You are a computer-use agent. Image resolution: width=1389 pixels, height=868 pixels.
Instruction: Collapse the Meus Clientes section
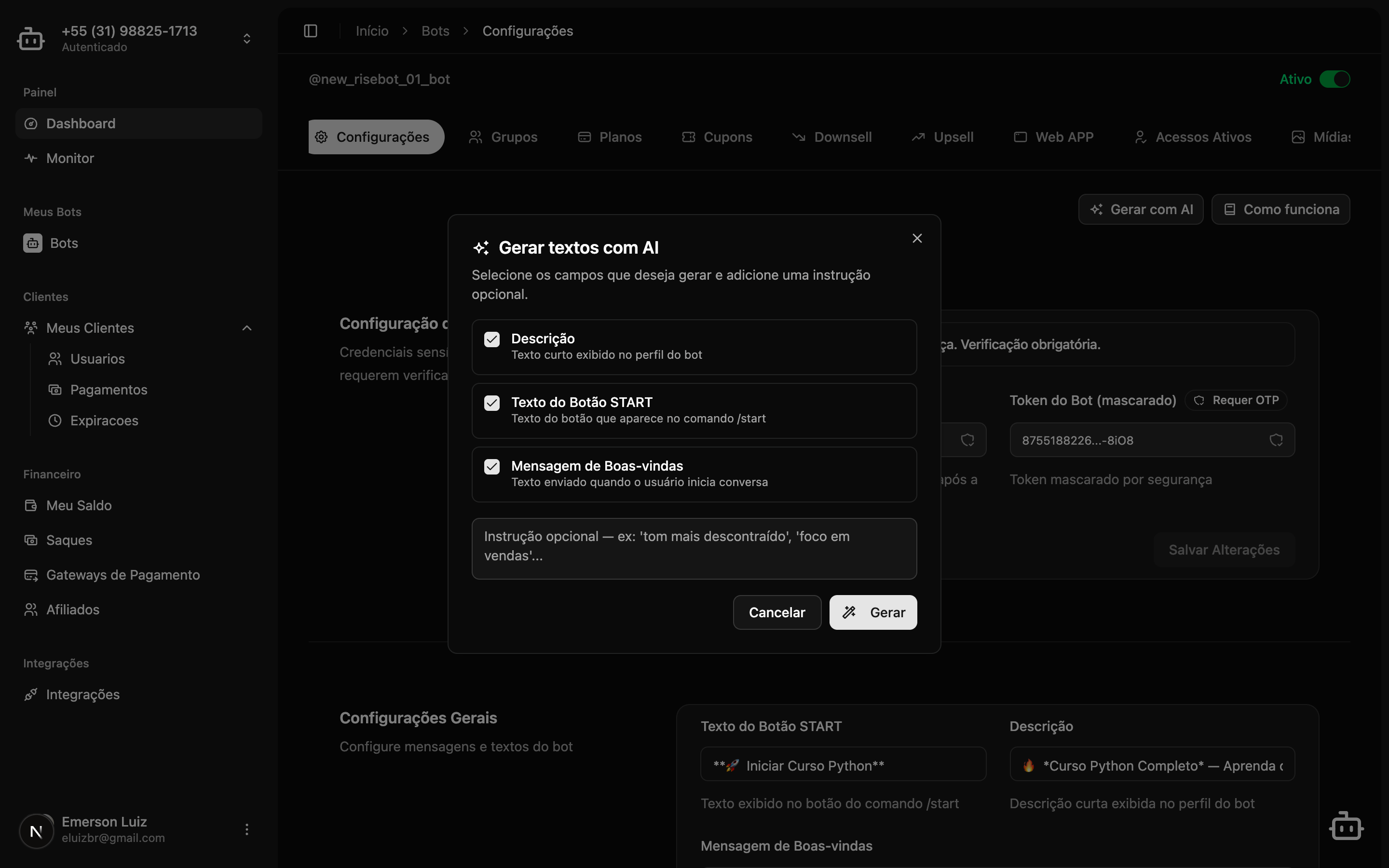[247, 328]
